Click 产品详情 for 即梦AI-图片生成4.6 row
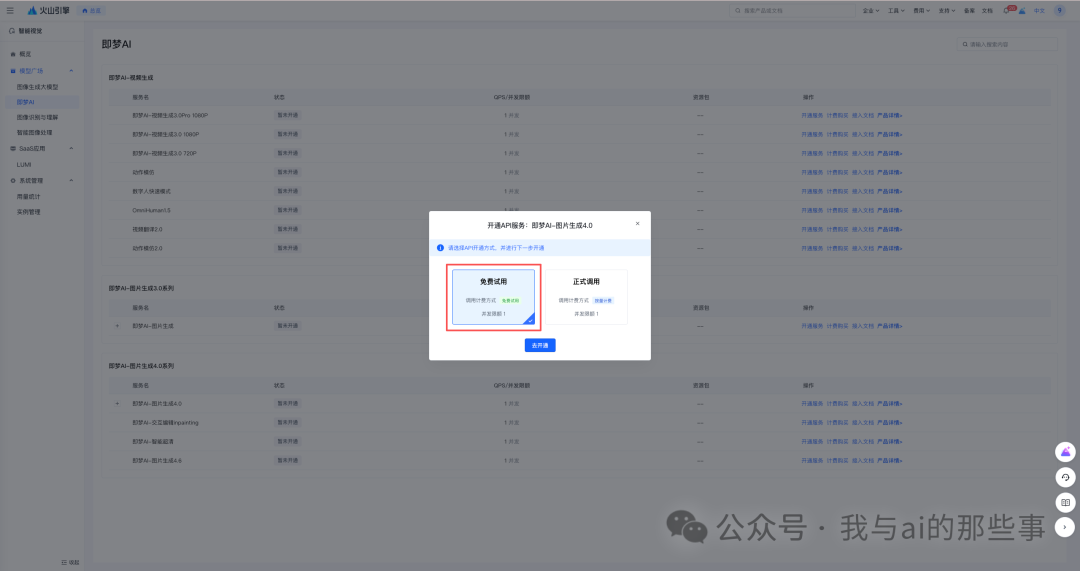This screenshot has width=1080, height=571. click(x=889, y=460)
